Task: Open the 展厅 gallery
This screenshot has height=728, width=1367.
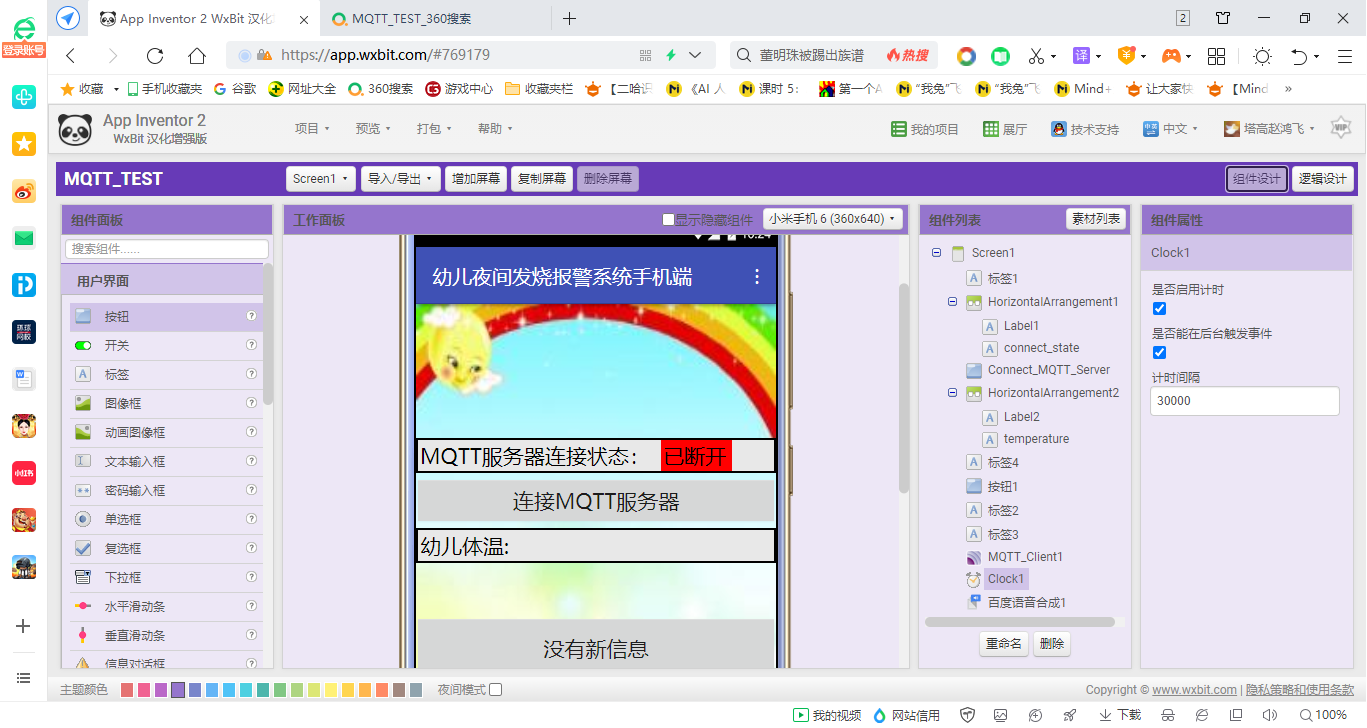Action: point(1005,129)
